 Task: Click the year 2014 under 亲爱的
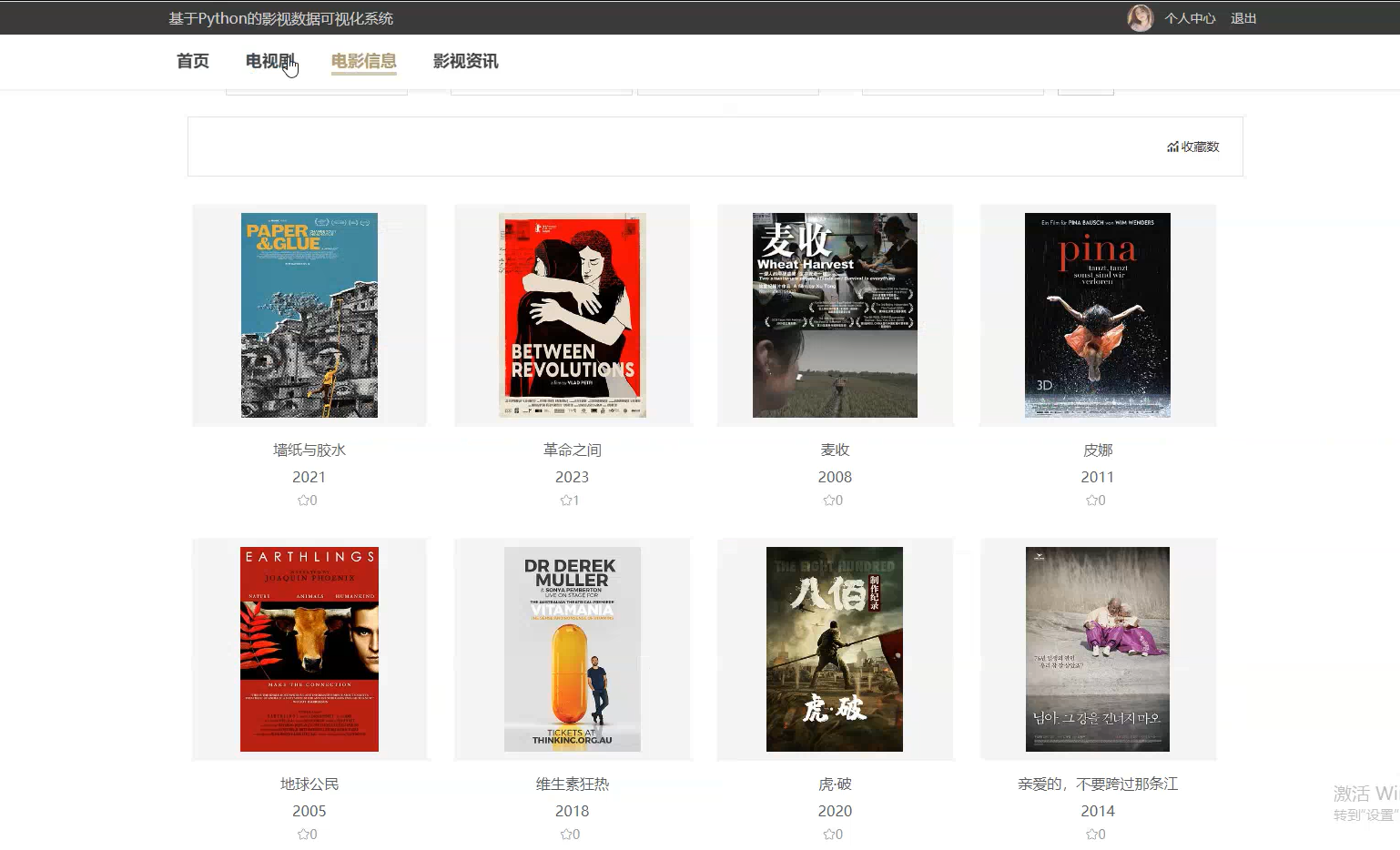click(1098, 811)
